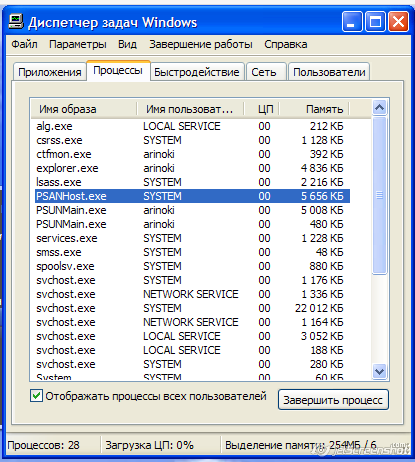Select the ctfmon.exe process
This screenshot has height=462, width=415.
[192, 154]
